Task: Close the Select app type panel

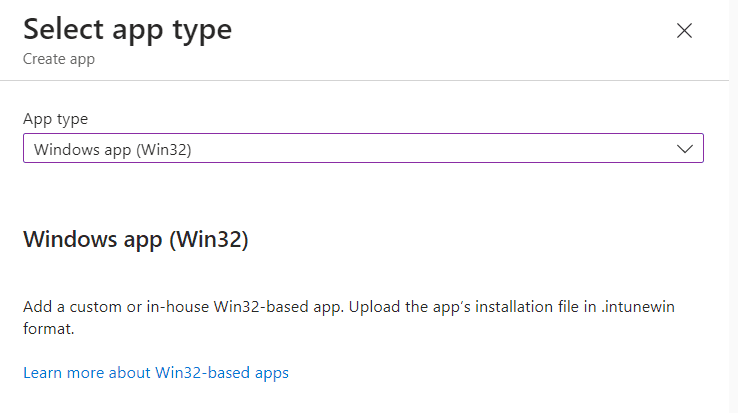Action: (x=685, y=31)
